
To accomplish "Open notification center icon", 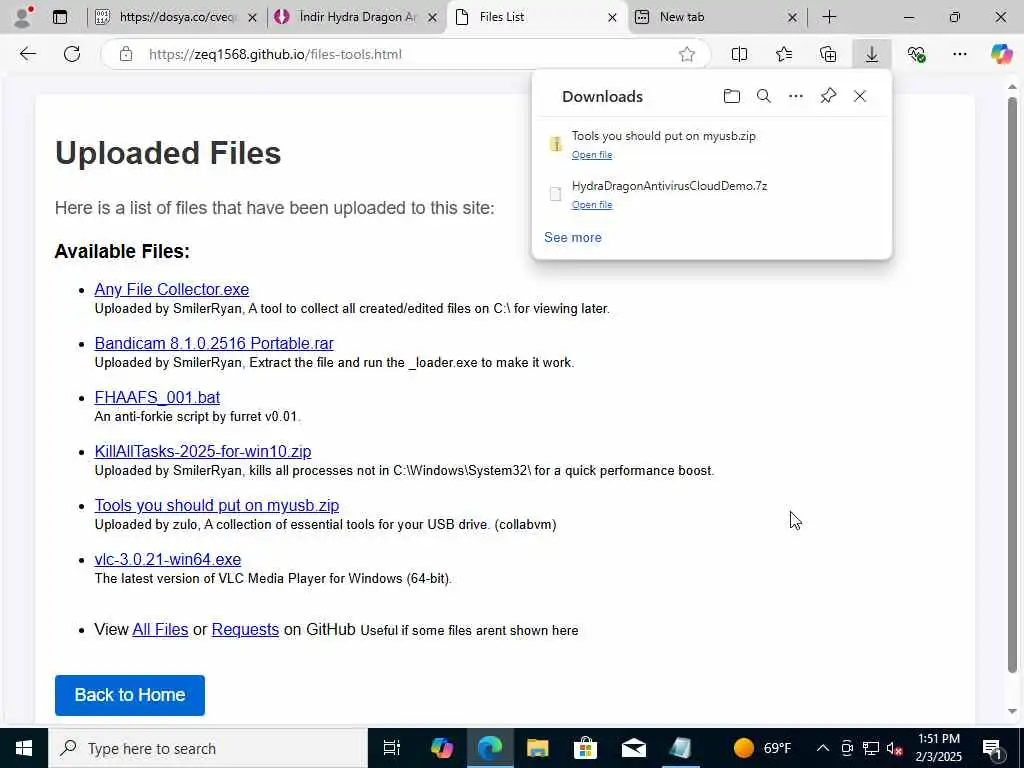I will pyautogui.click(x=993, y=748).
